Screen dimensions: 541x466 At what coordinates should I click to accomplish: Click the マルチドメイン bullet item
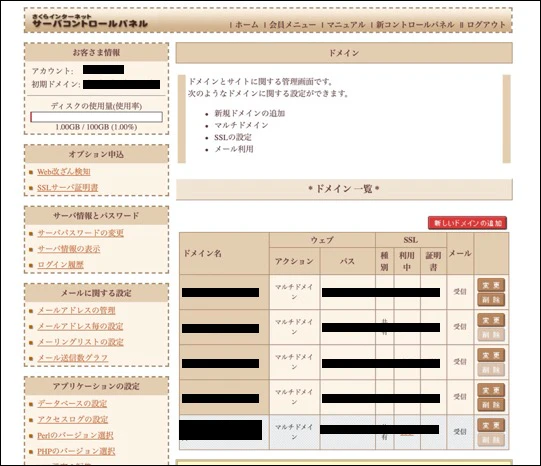[x=241, y=125]
